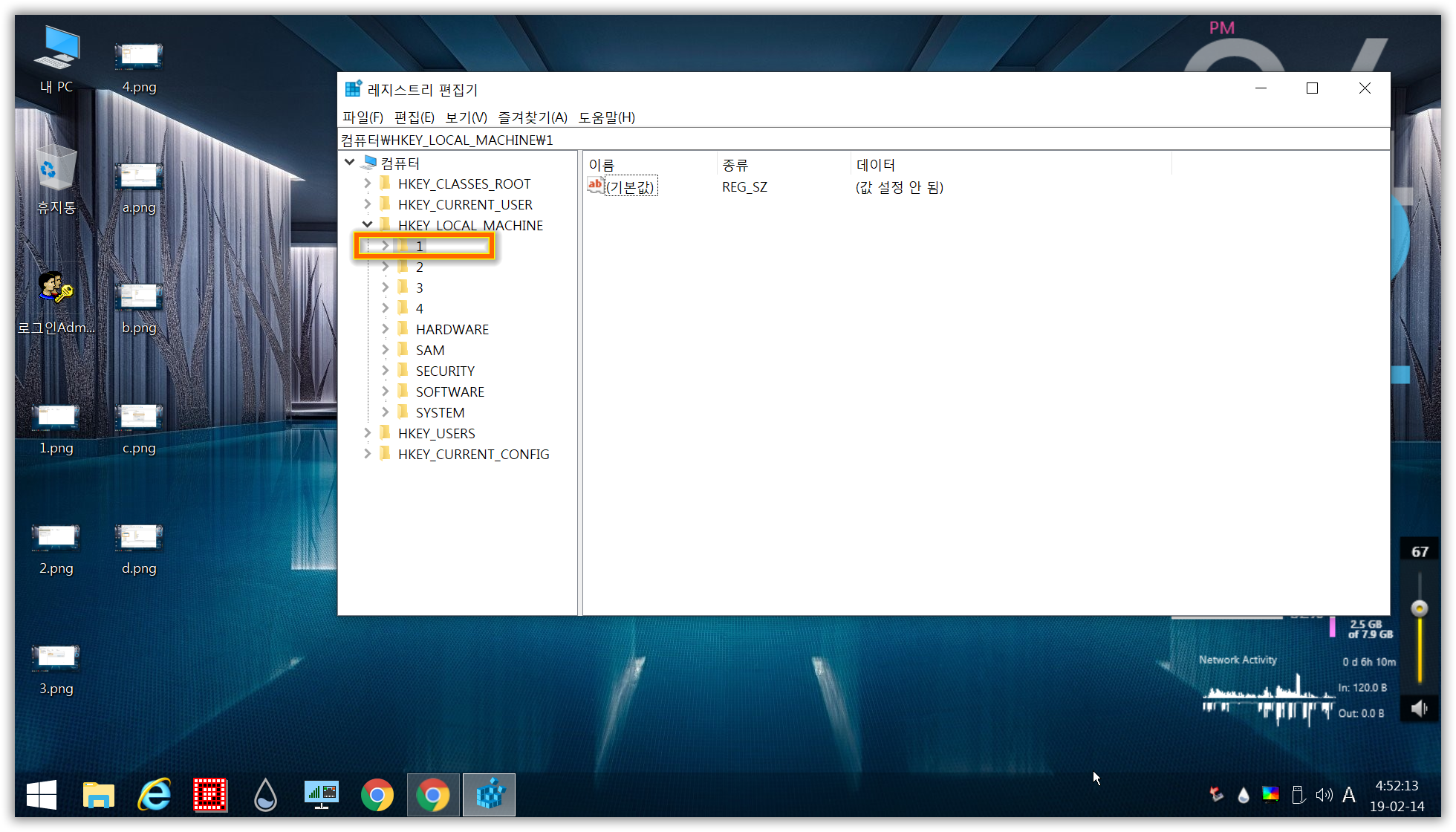Open the 편집(E) menu
Screen dimensions: 1456x832
tap(414, 117)
